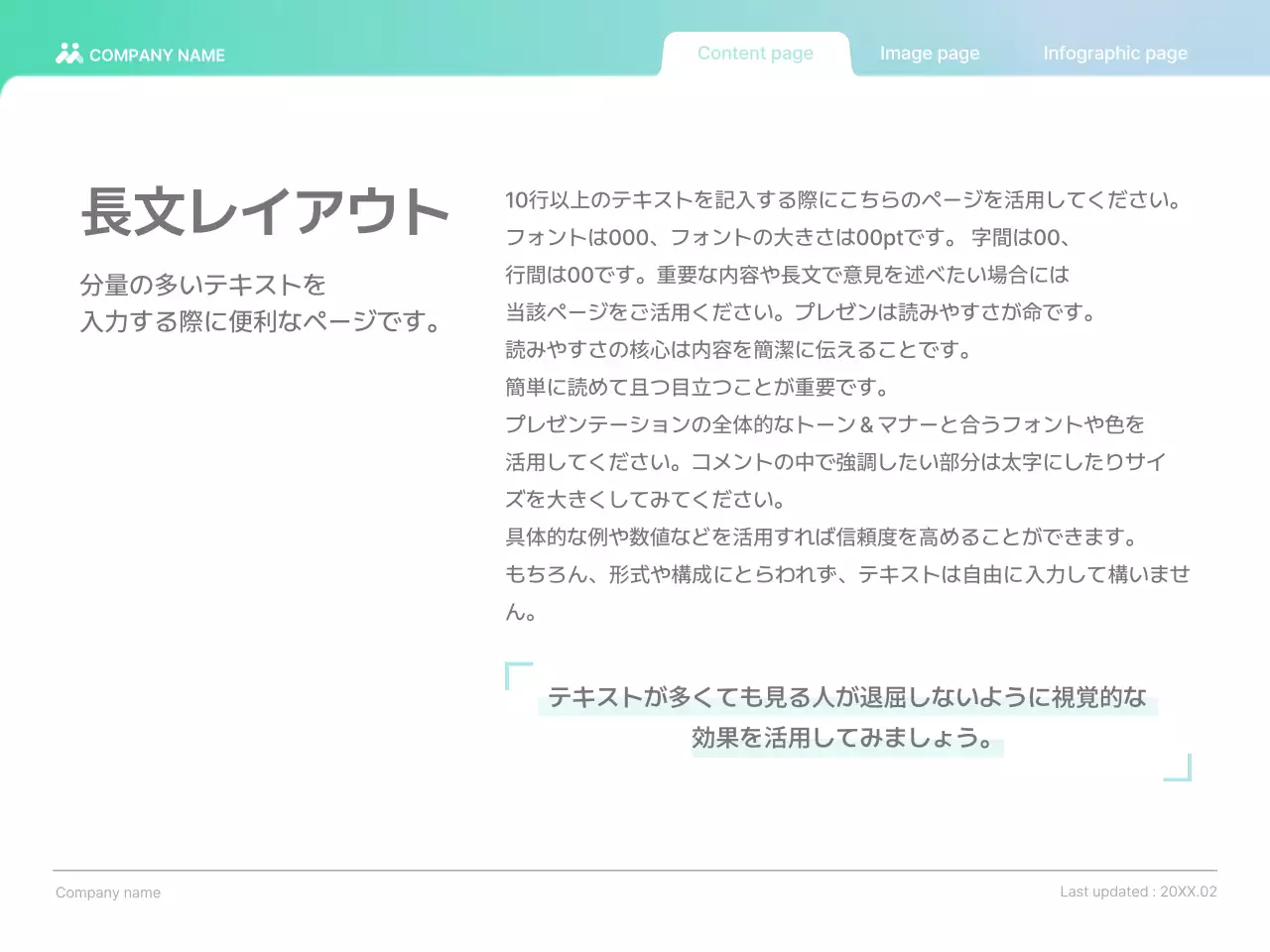The image size is (1270, 952).
Task: Click the Last updated : 20XX.02 link
Action: [x=1138, y=892]
